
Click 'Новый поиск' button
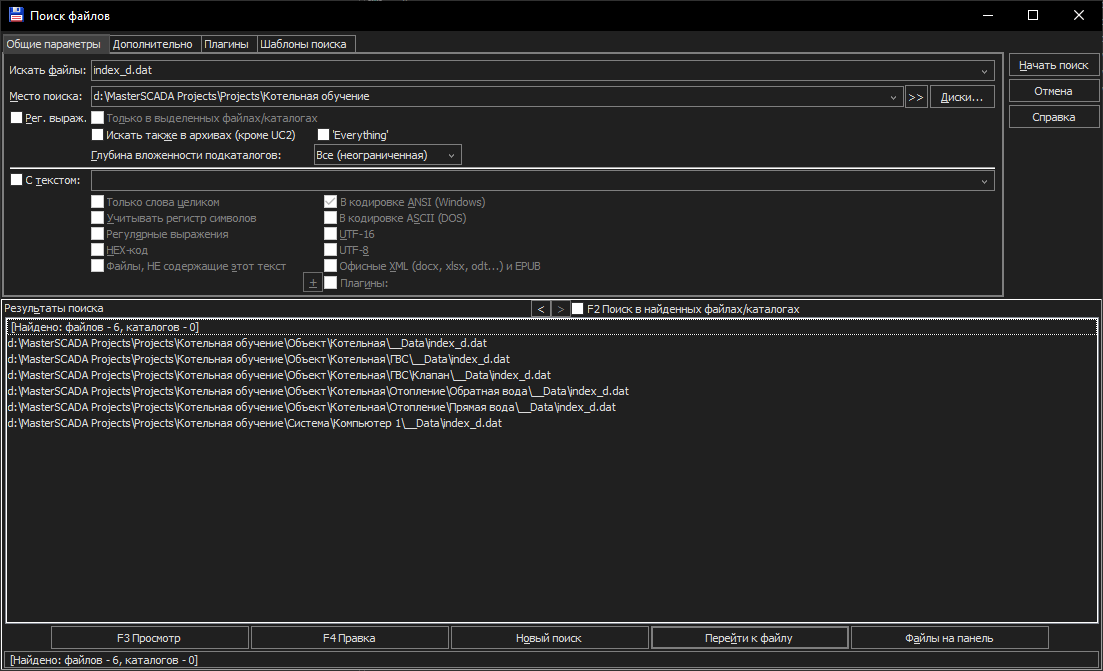pos(549,638)
